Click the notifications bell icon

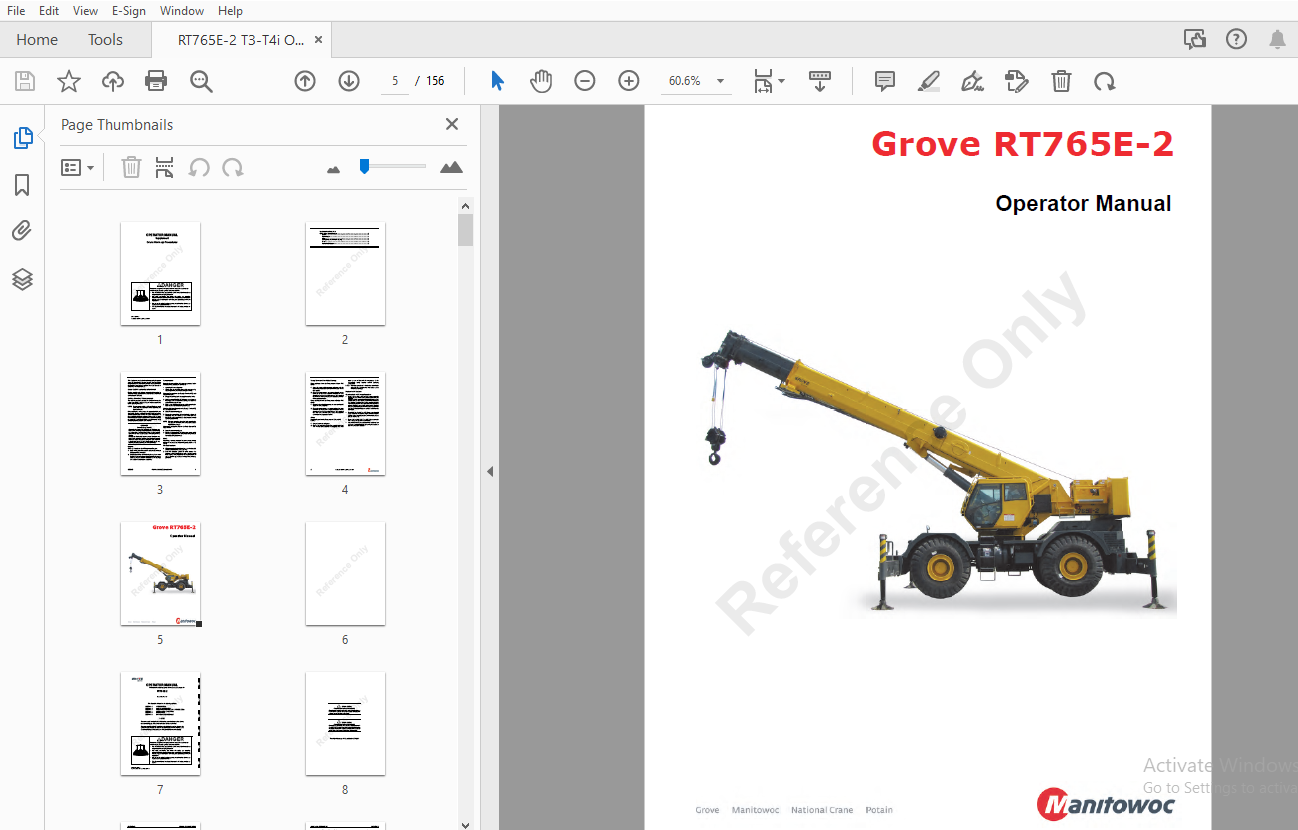(x=1277, y=40)
